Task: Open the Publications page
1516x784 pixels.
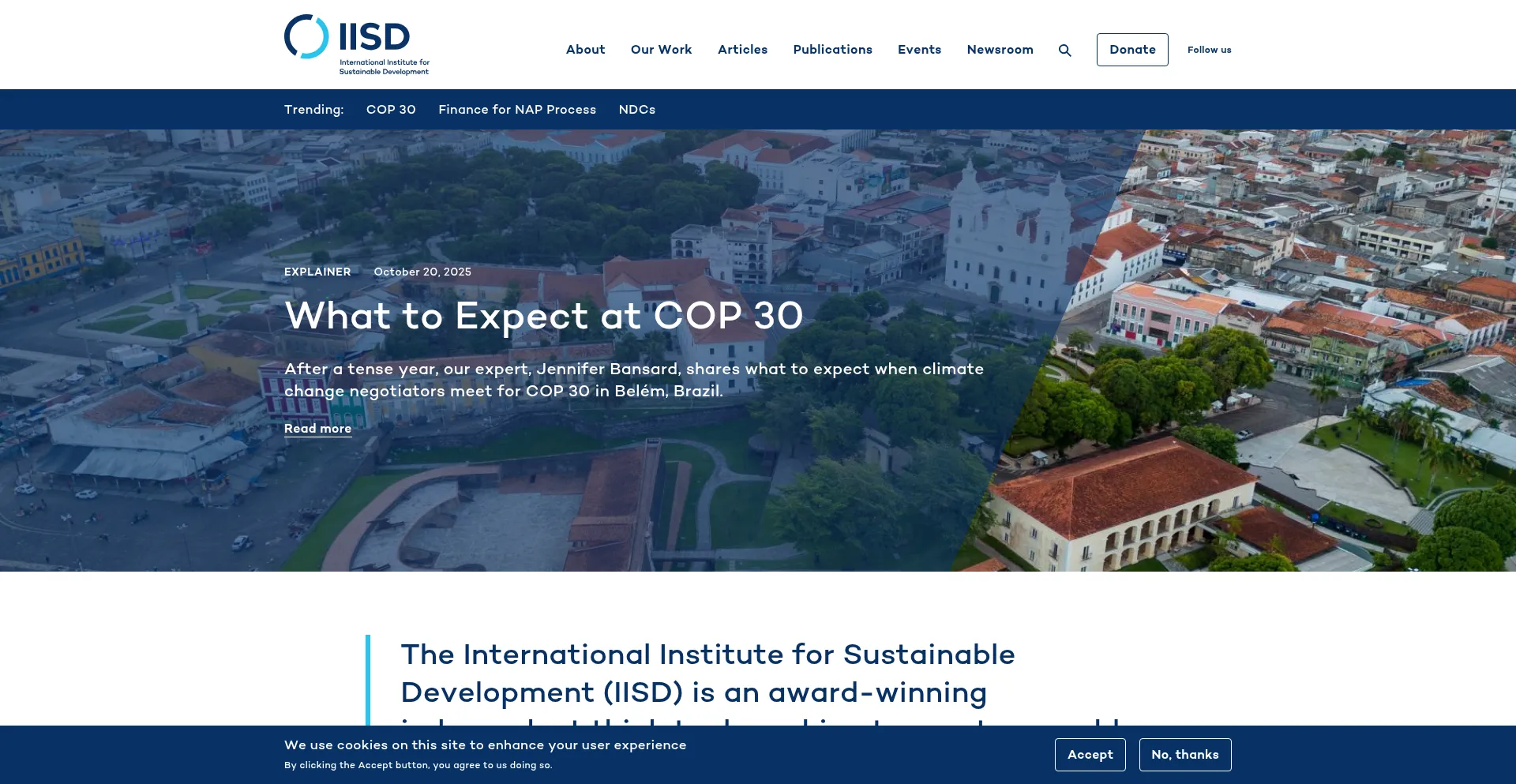Action: click(832, 50)
